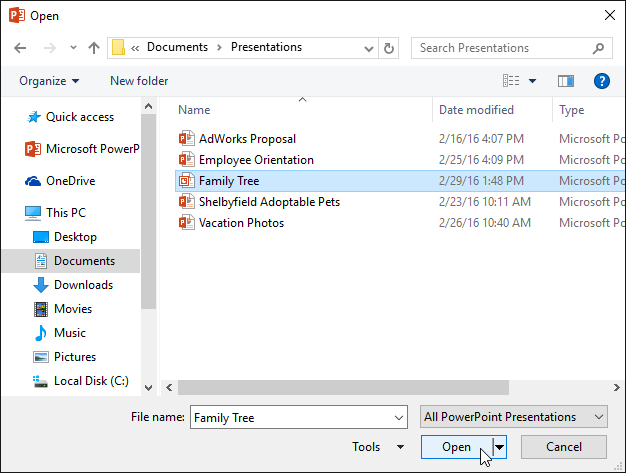The width and height of the screenshot is (626, 473).
Task: Click the Back navigation arrow
Action: [x=20, y=48]
